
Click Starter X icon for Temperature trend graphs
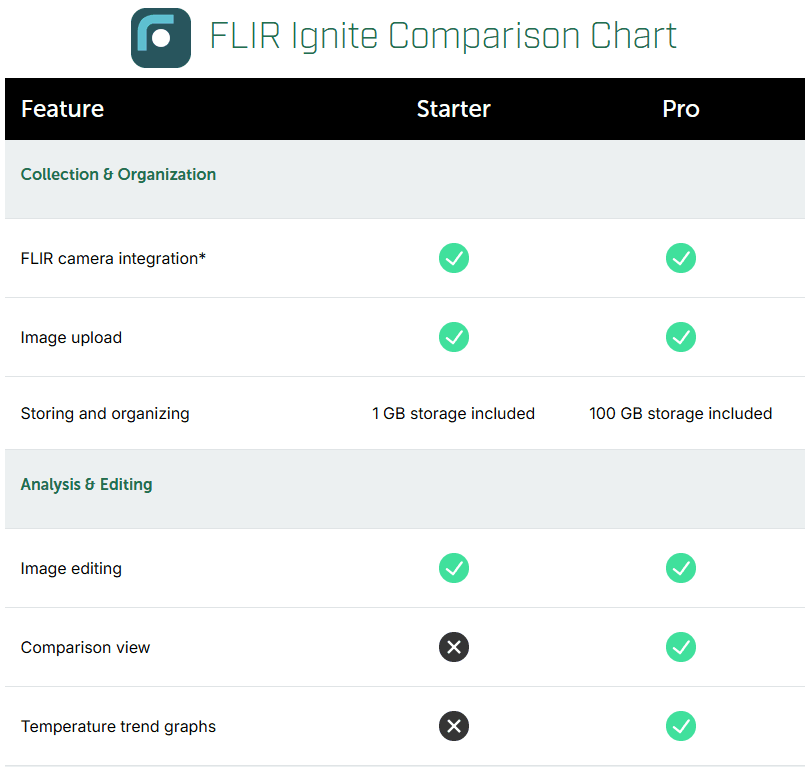coord(454,726)
